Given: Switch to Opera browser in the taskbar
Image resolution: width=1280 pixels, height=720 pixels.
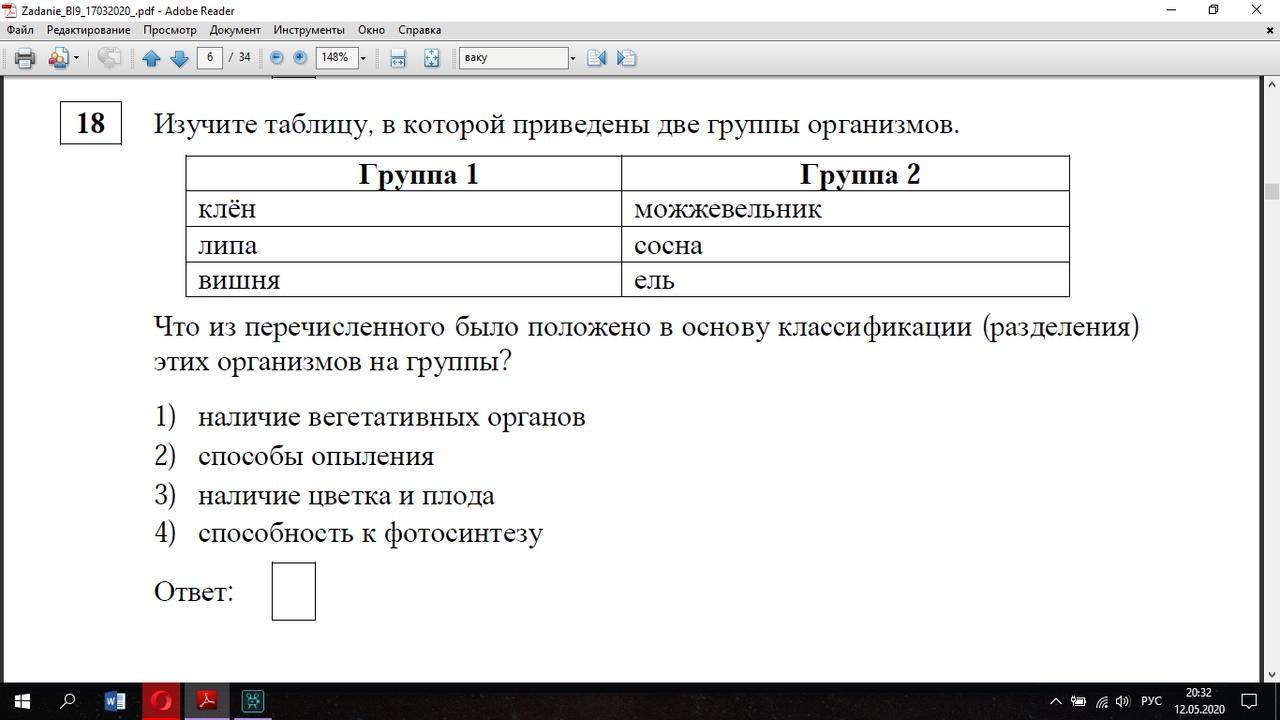Looking at the screenshot, I should [160, 701].
